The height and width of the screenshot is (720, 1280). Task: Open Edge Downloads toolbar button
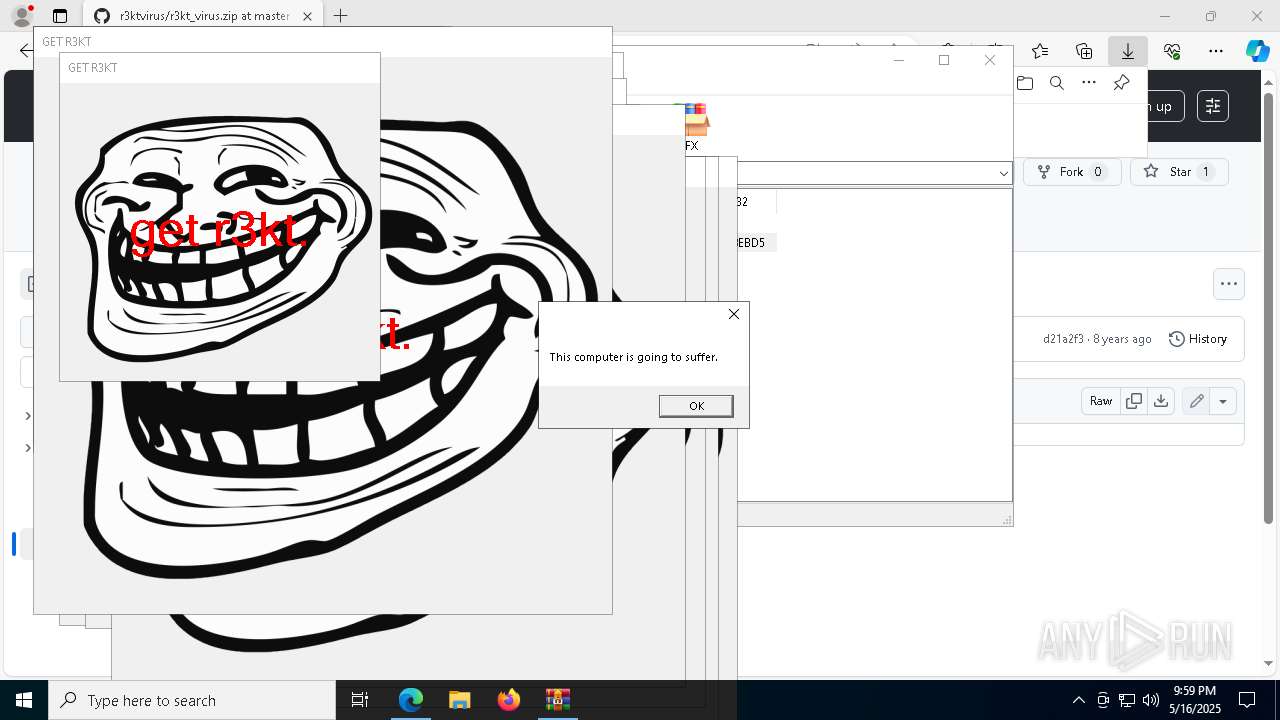coord(1127,51)
